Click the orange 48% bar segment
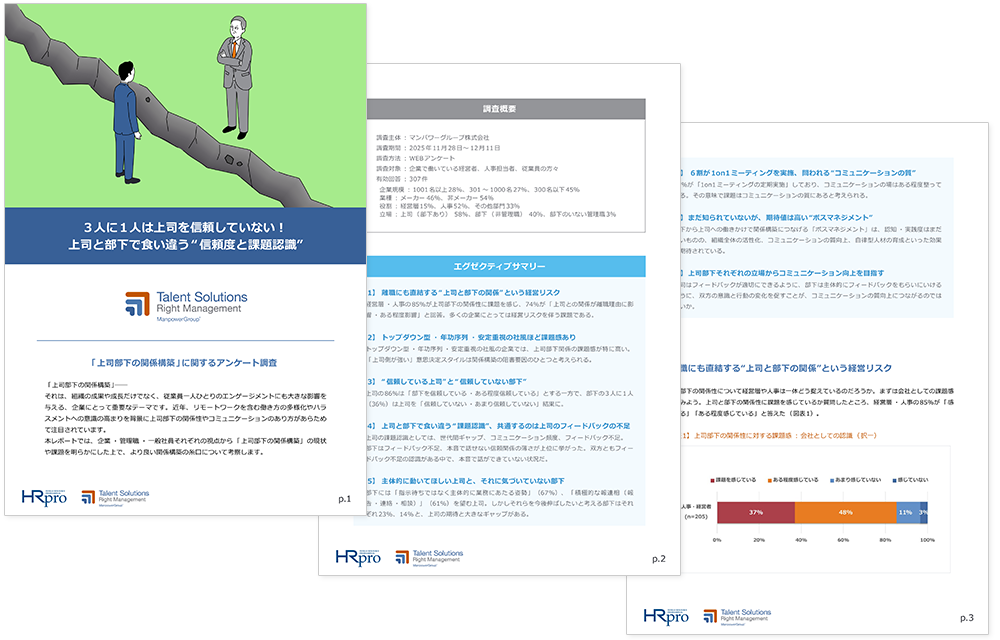Viewport: 1000px width, 640px height. [845, 511]
